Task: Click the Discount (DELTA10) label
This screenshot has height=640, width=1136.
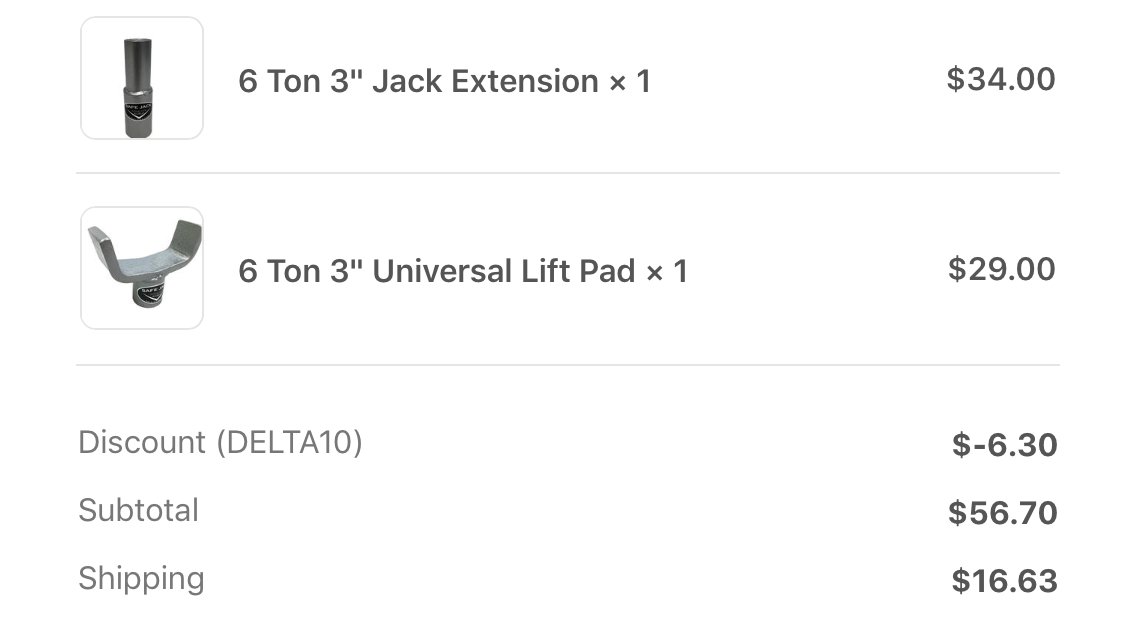Action: [x=220, y=443]
